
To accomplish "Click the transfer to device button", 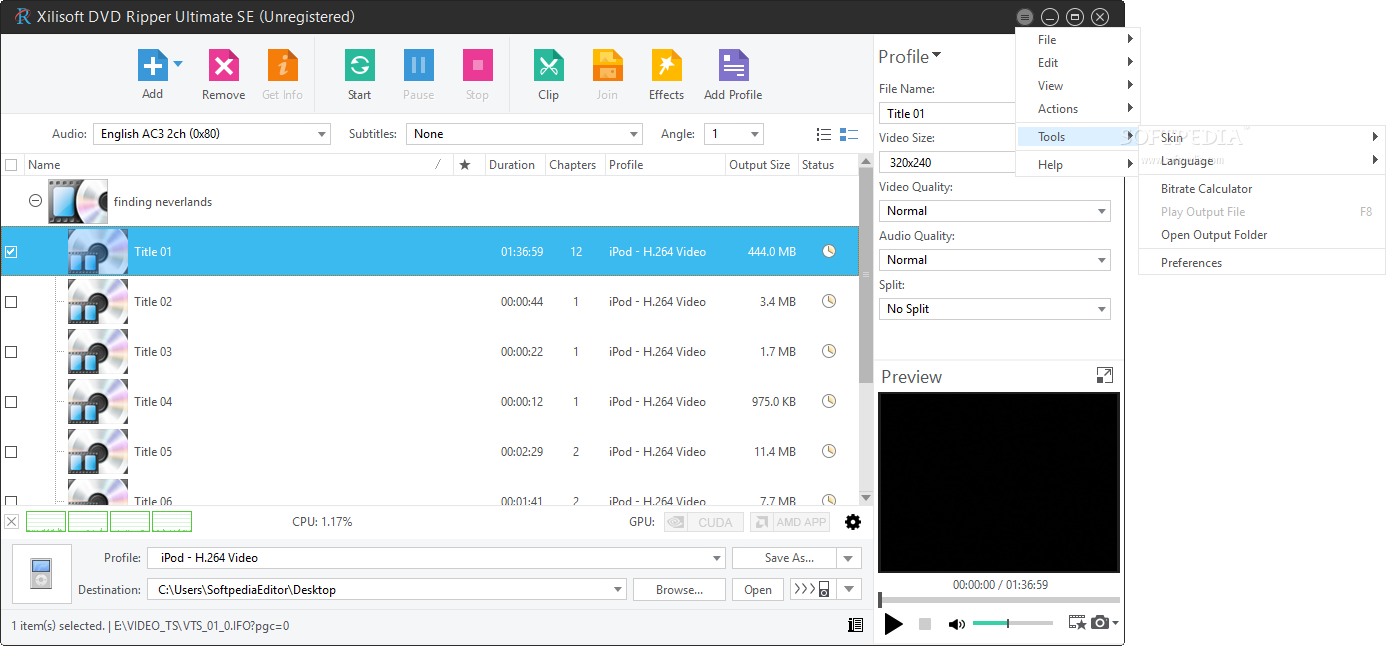I will tap(813, 589).
